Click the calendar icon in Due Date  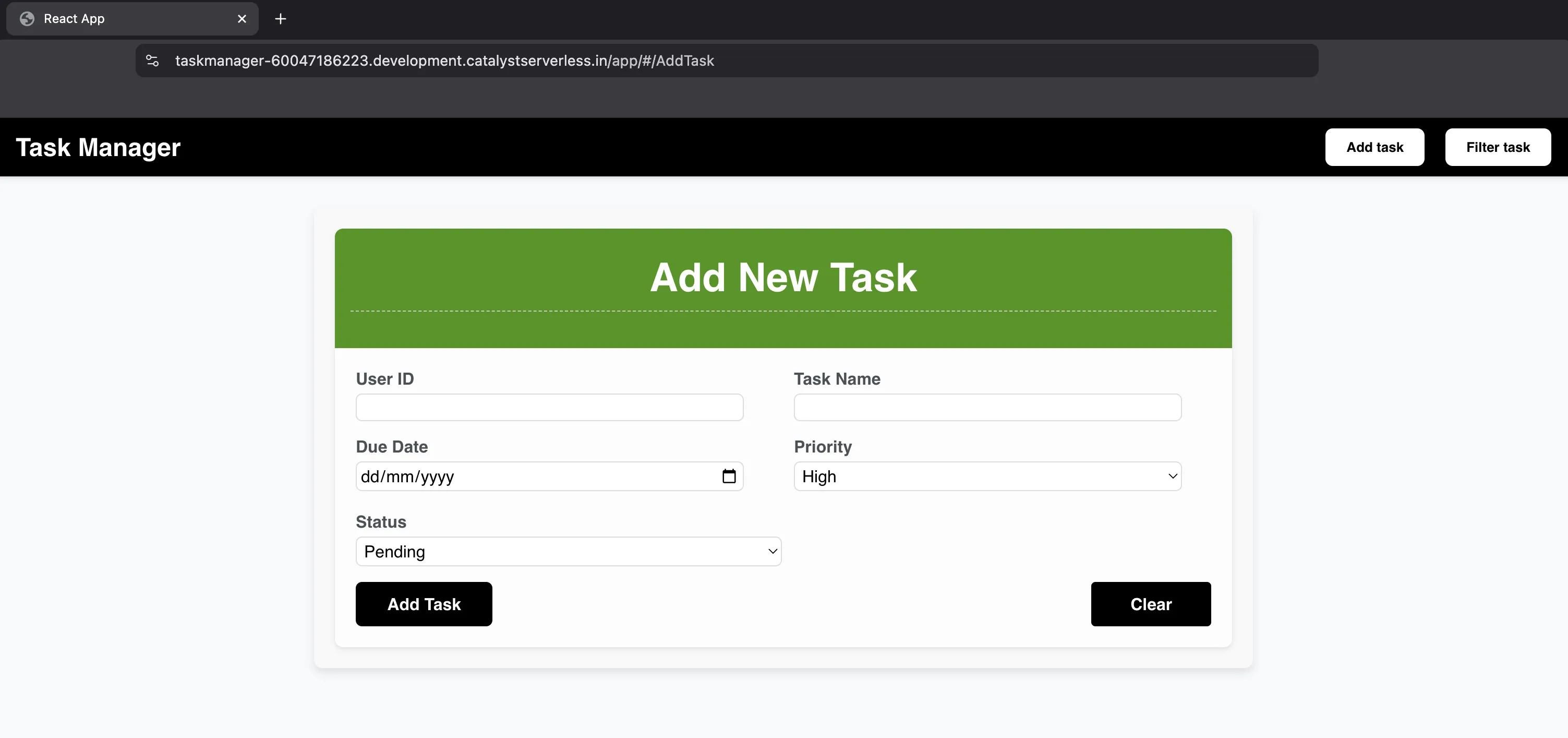click(729, 476)
